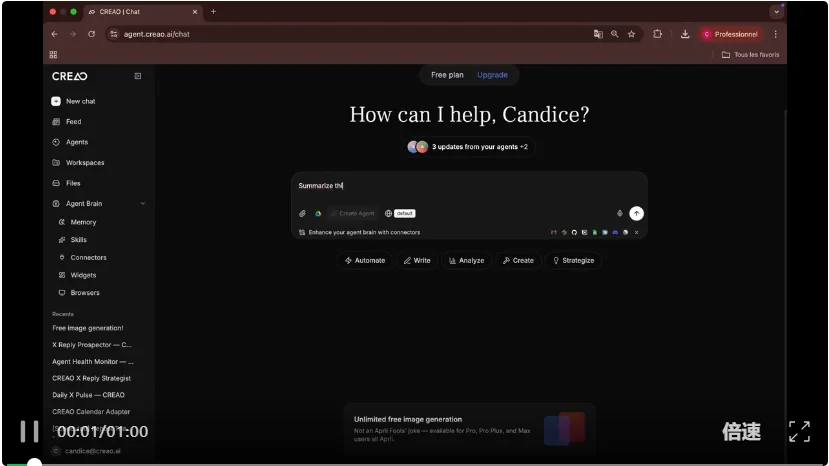
Task: Toggle video play/pause control
Action: (x=29, y=431)
